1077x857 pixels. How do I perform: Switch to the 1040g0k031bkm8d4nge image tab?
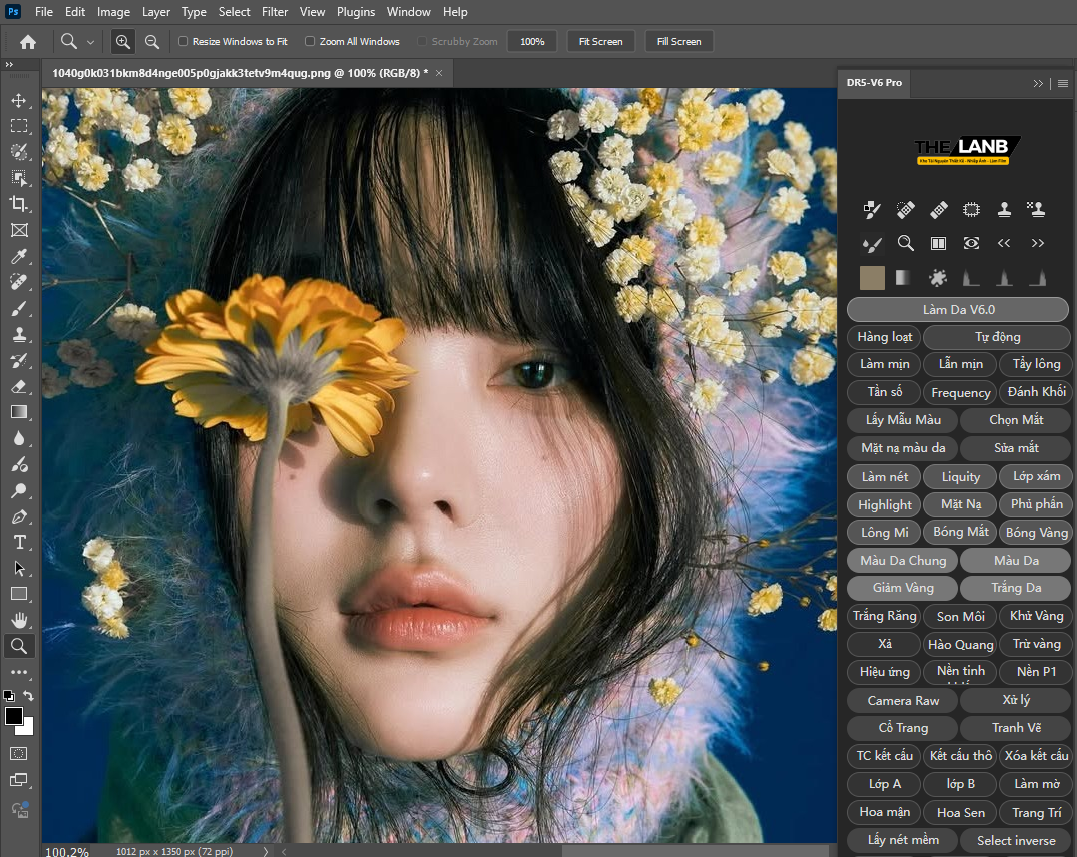238,73
